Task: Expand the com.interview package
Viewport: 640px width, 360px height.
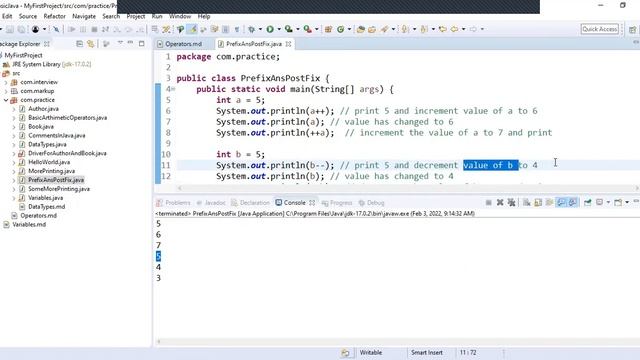Action: pyautogui.click(x=6, y=82)
